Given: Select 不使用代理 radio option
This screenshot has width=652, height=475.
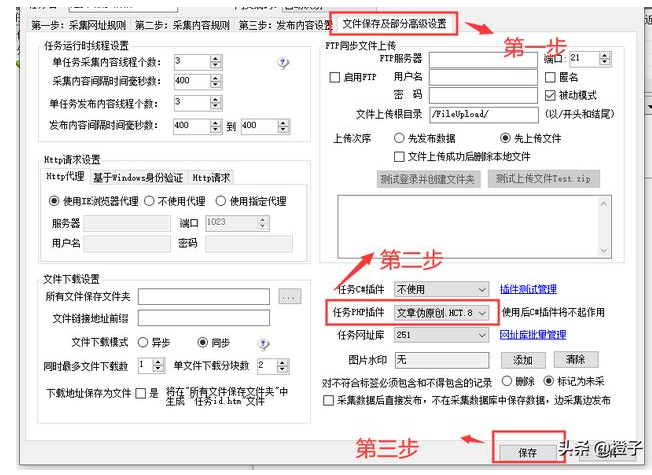Looking at the screenshot, I should (152, 201).
